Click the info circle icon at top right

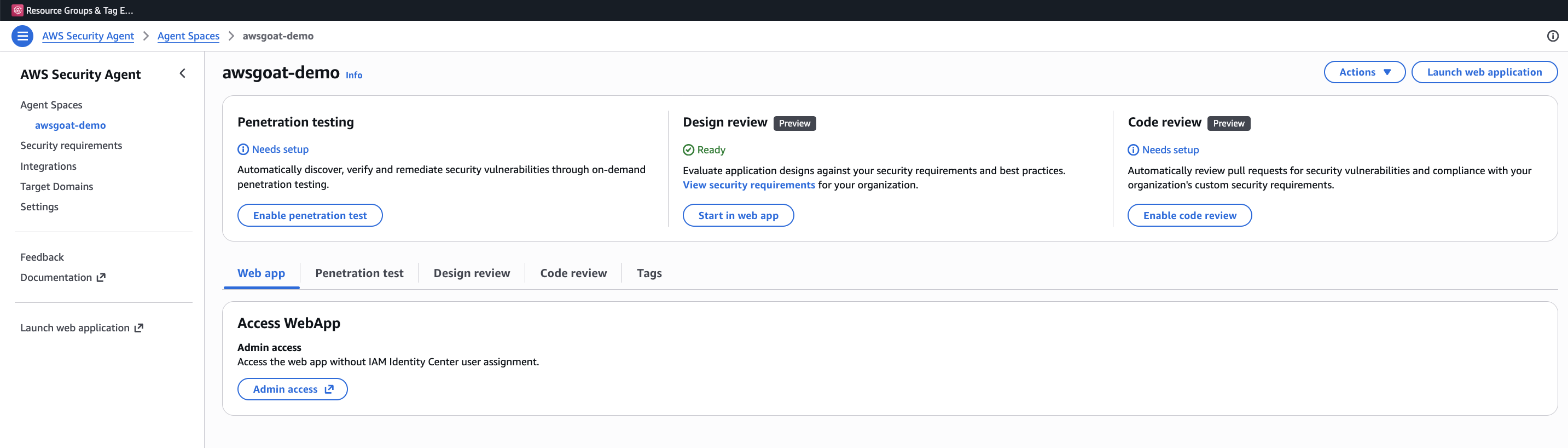1553,36
